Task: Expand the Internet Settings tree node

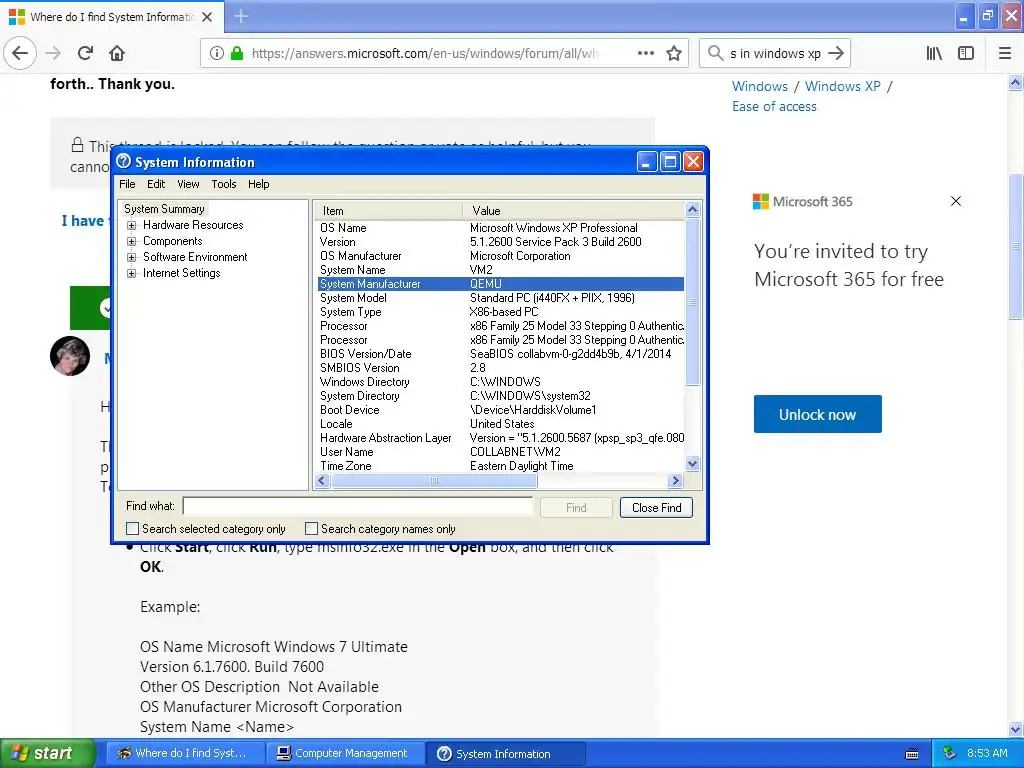Action: tap(131, 273)
